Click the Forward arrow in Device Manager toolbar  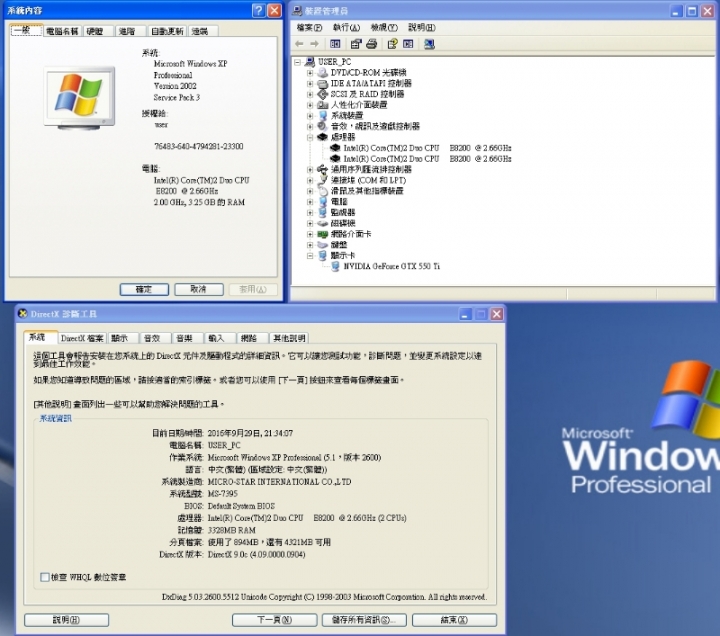(315, 44)
